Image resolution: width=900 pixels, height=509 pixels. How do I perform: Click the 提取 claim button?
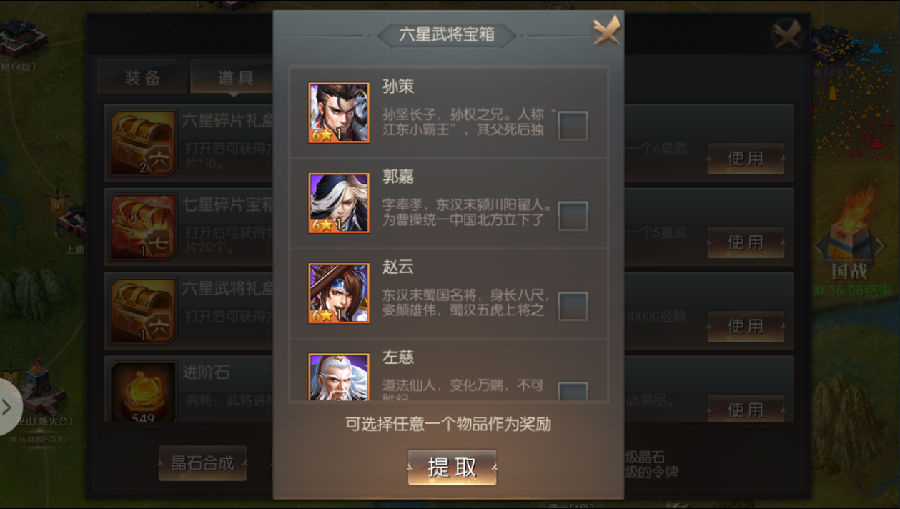coord(452,468)
